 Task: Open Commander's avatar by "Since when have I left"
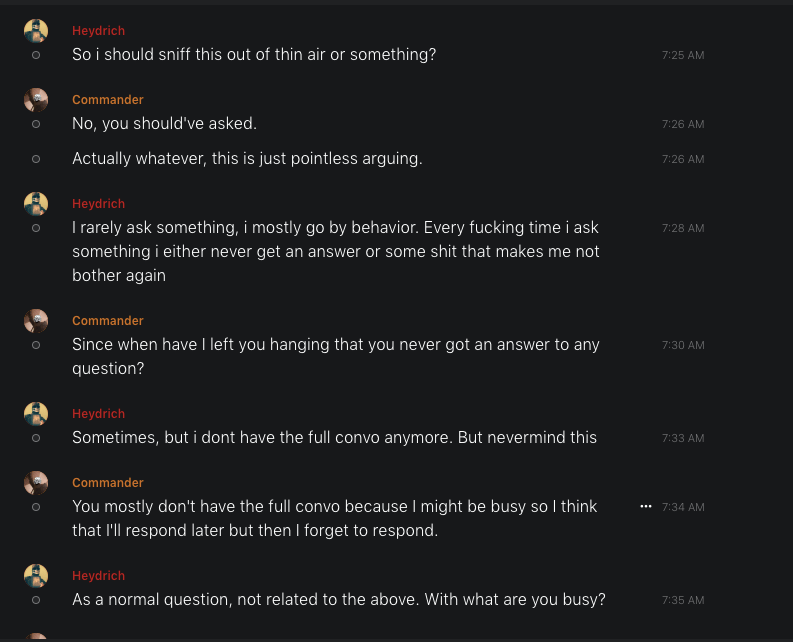pyautogui.click(x=36, y=321)
